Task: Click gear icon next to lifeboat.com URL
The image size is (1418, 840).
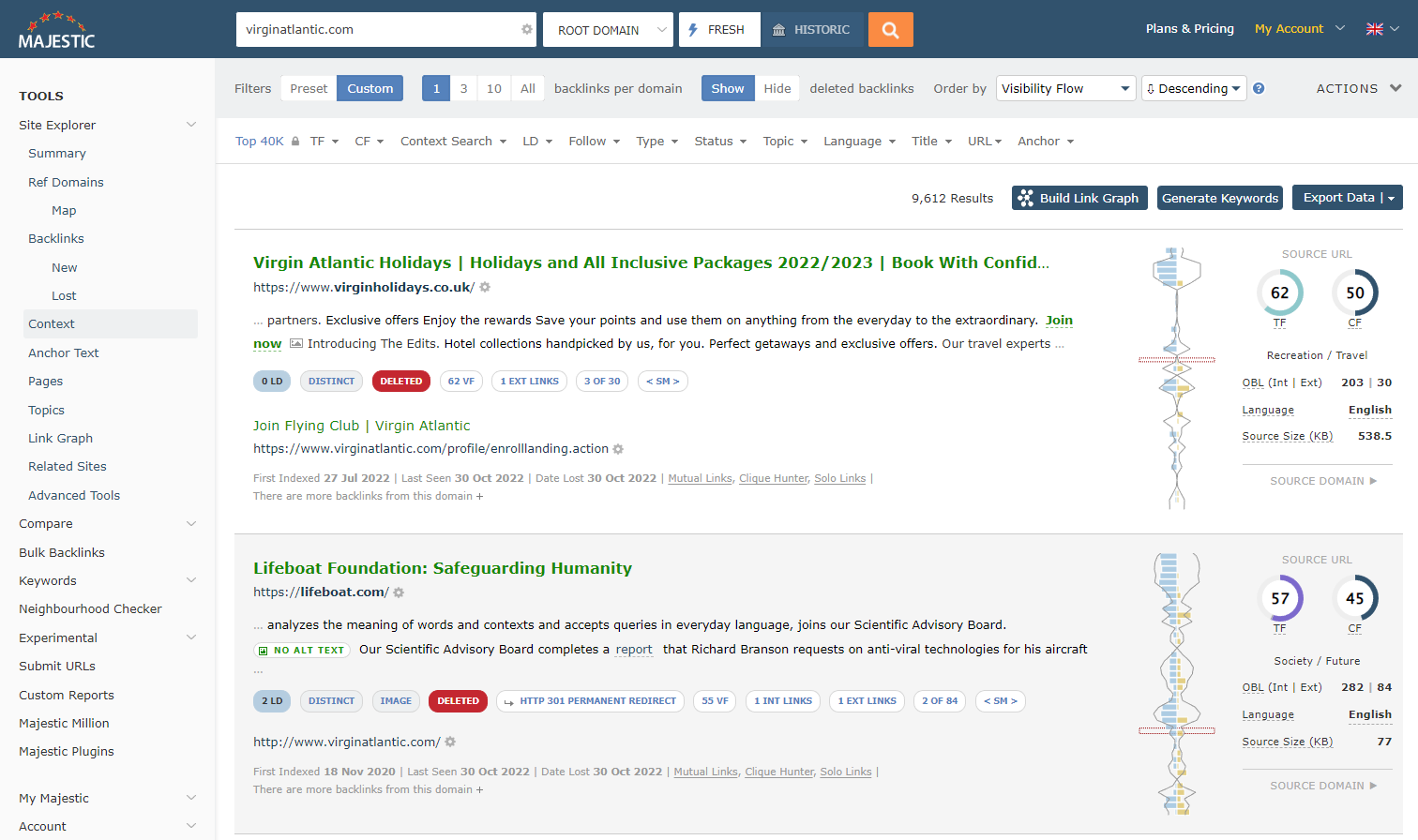Action: [399, 592]
